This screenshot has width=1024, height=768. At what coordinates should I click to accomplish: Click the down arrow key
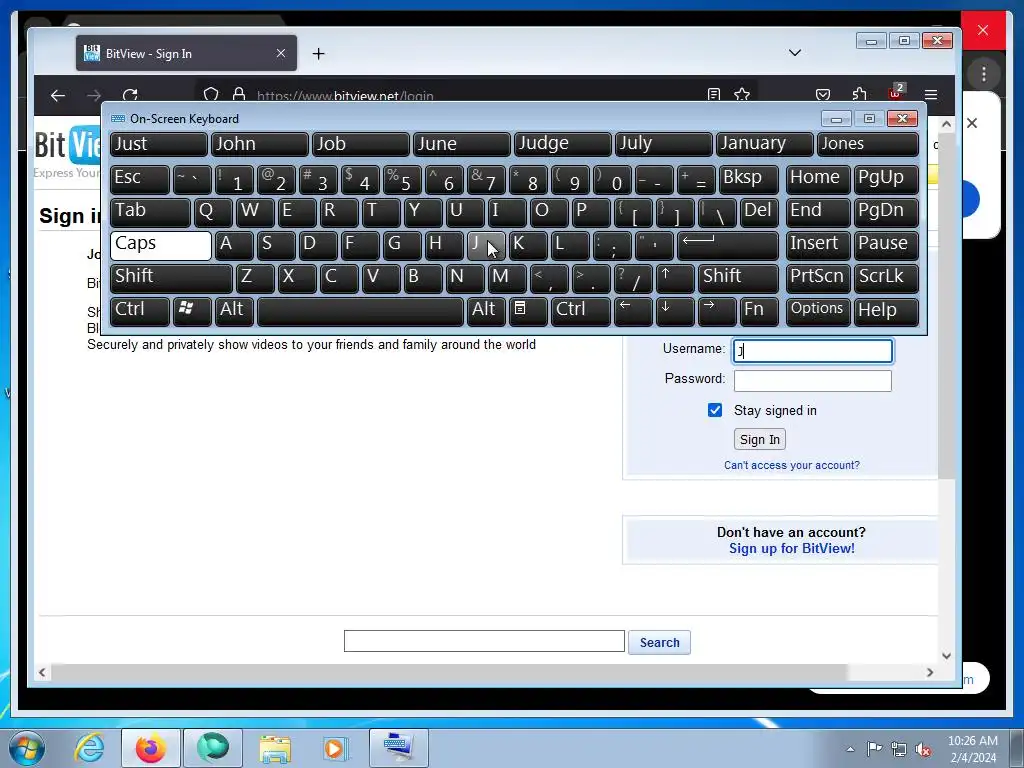(x=675, y=311)
